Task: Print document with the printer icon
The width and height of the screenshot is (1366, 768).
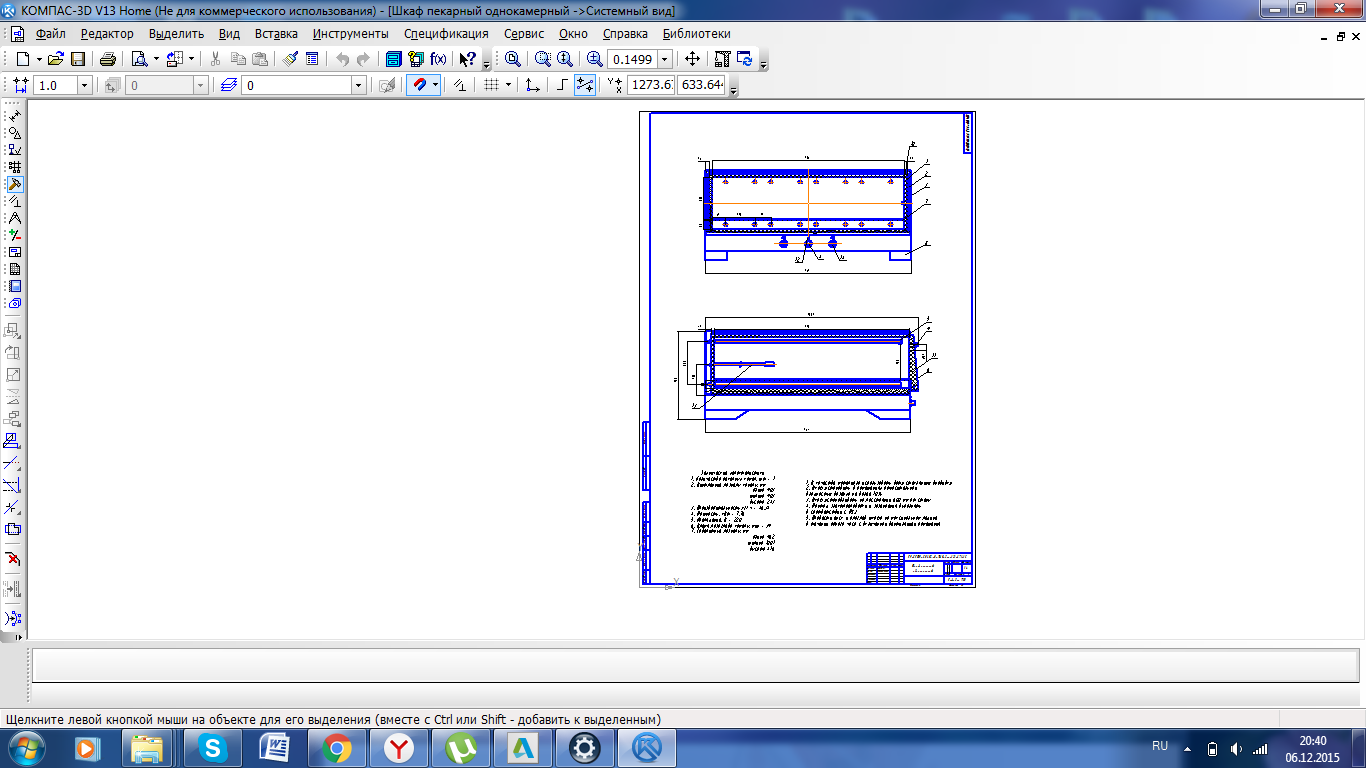Action: [x=108, y=59]
